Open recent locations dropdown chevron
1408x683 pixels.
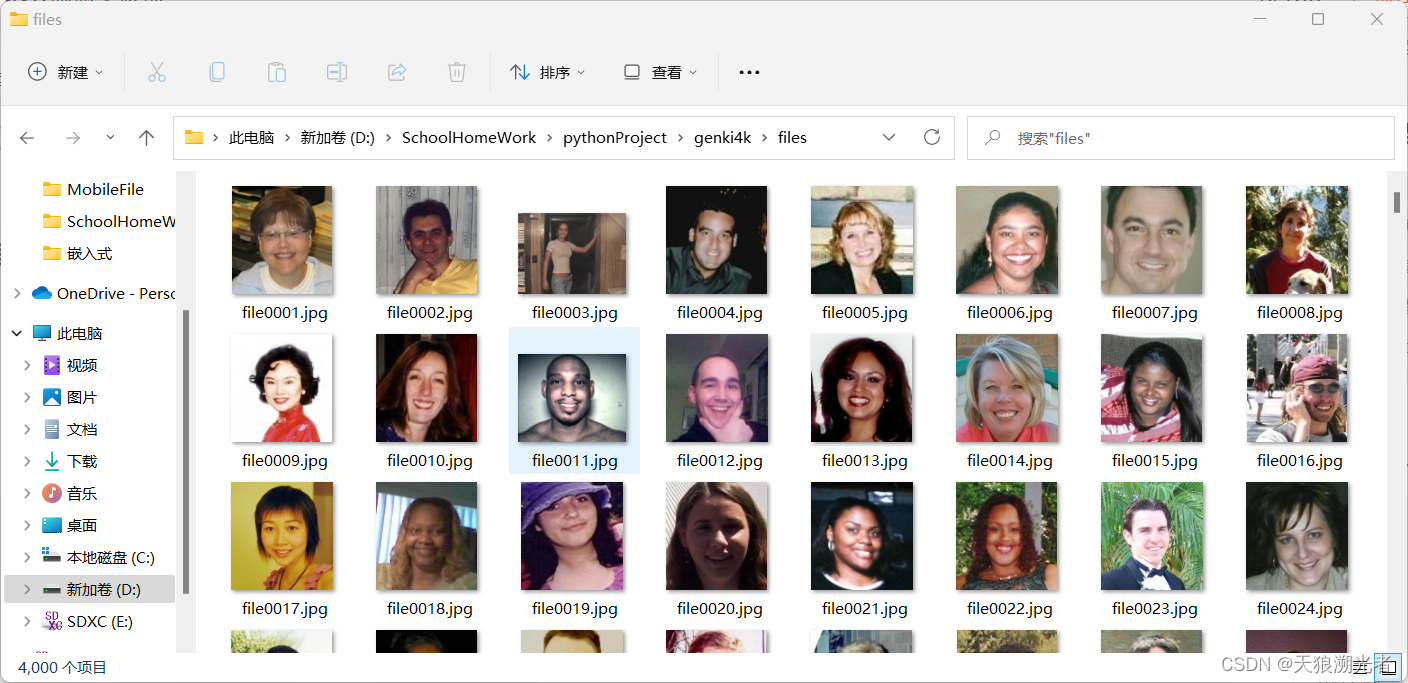[x=110, y=138]
